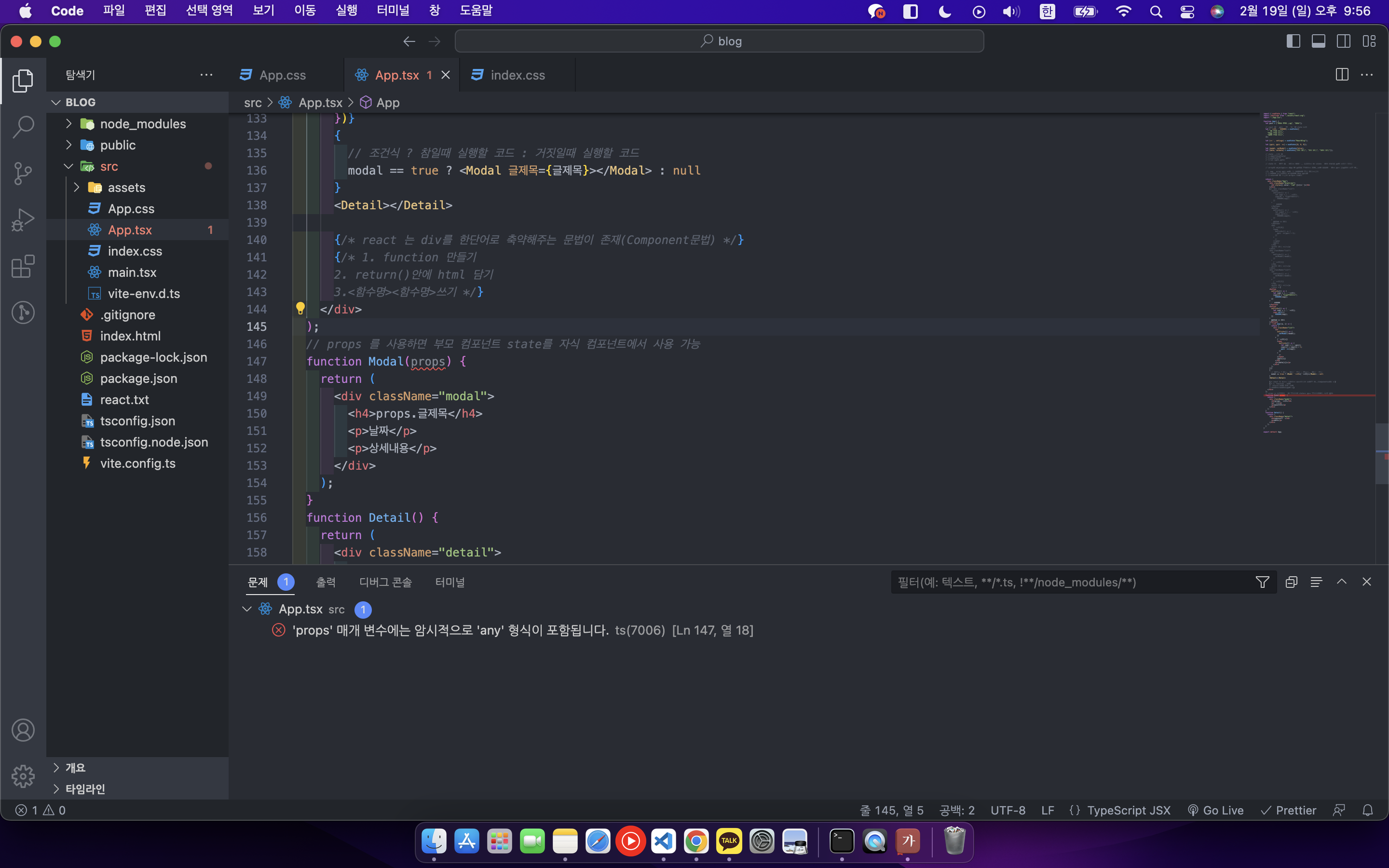1389x868 pixels.
Task: Toggle Do Not Disturb moon icon
Action: coord(945,11)
